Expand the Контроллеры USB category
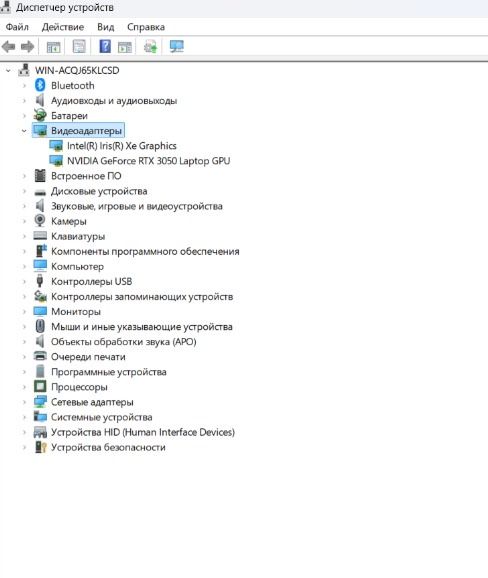The image size is (488, 578). [x=24, y=282]
